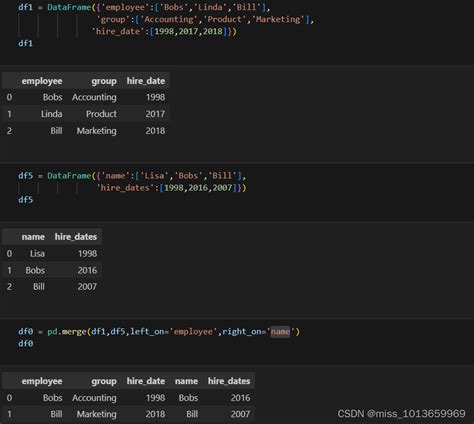Image resolution: width=474 pixels, height=424 pixels.
Task: Click 1998 cell in df1 output table
Action: click(155, 97)
